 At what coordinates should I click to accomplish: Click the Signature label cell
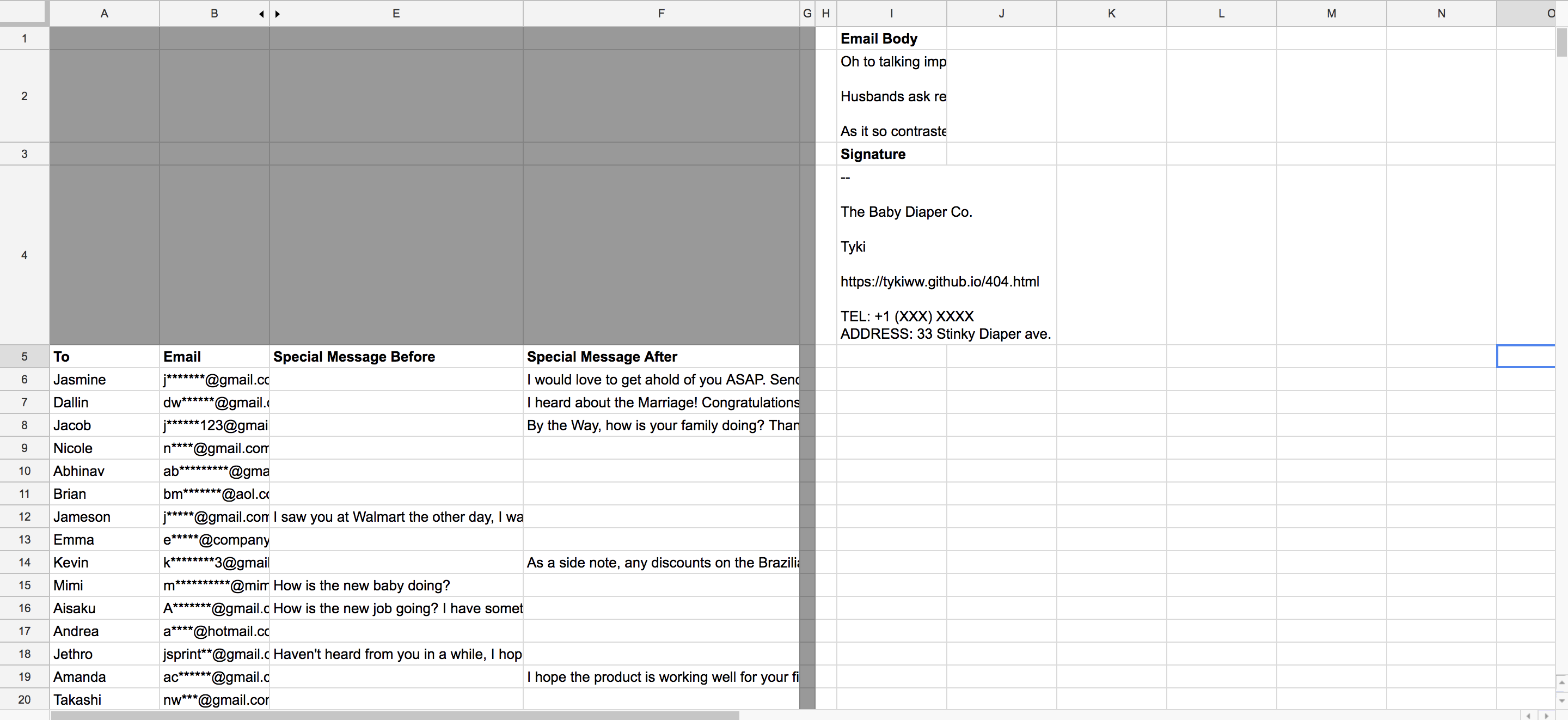pyautogui.click(x=891, y=154)
